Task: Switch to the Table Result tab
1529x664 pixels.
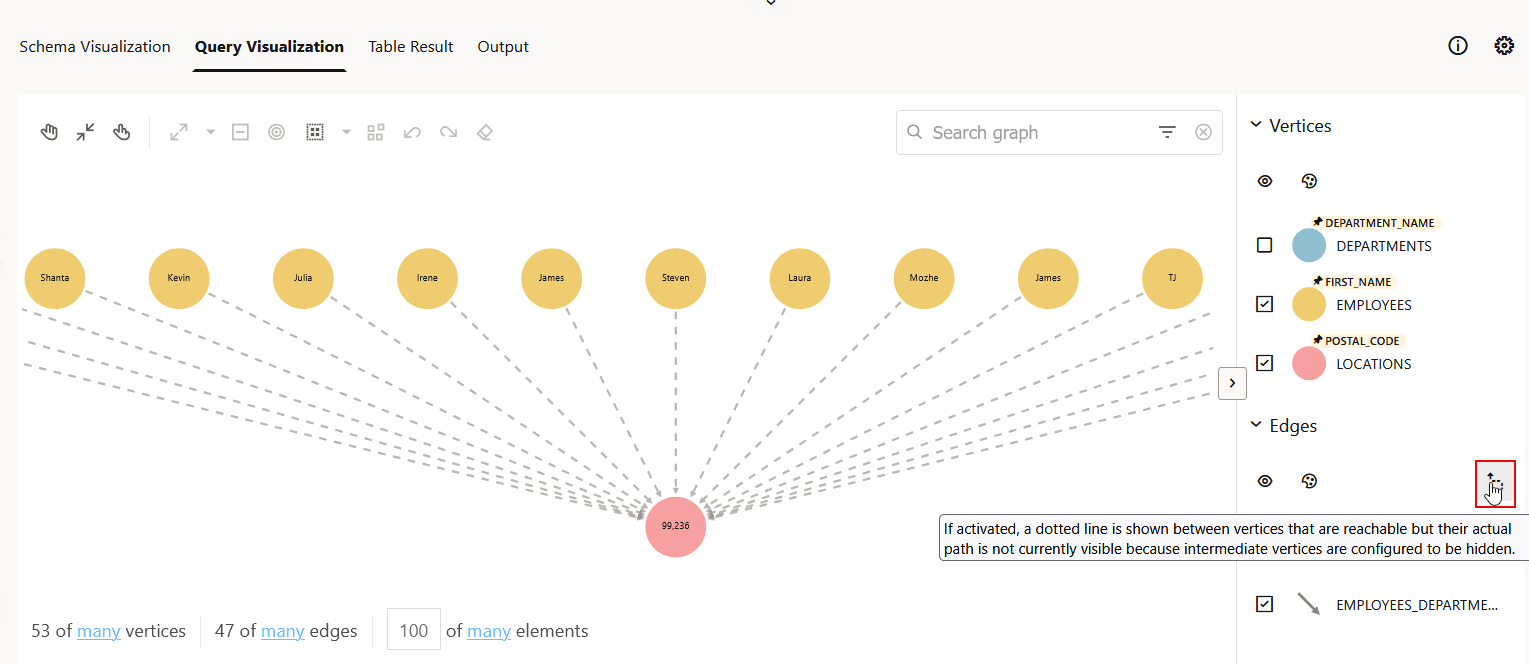Action: (x=411, y=46)
